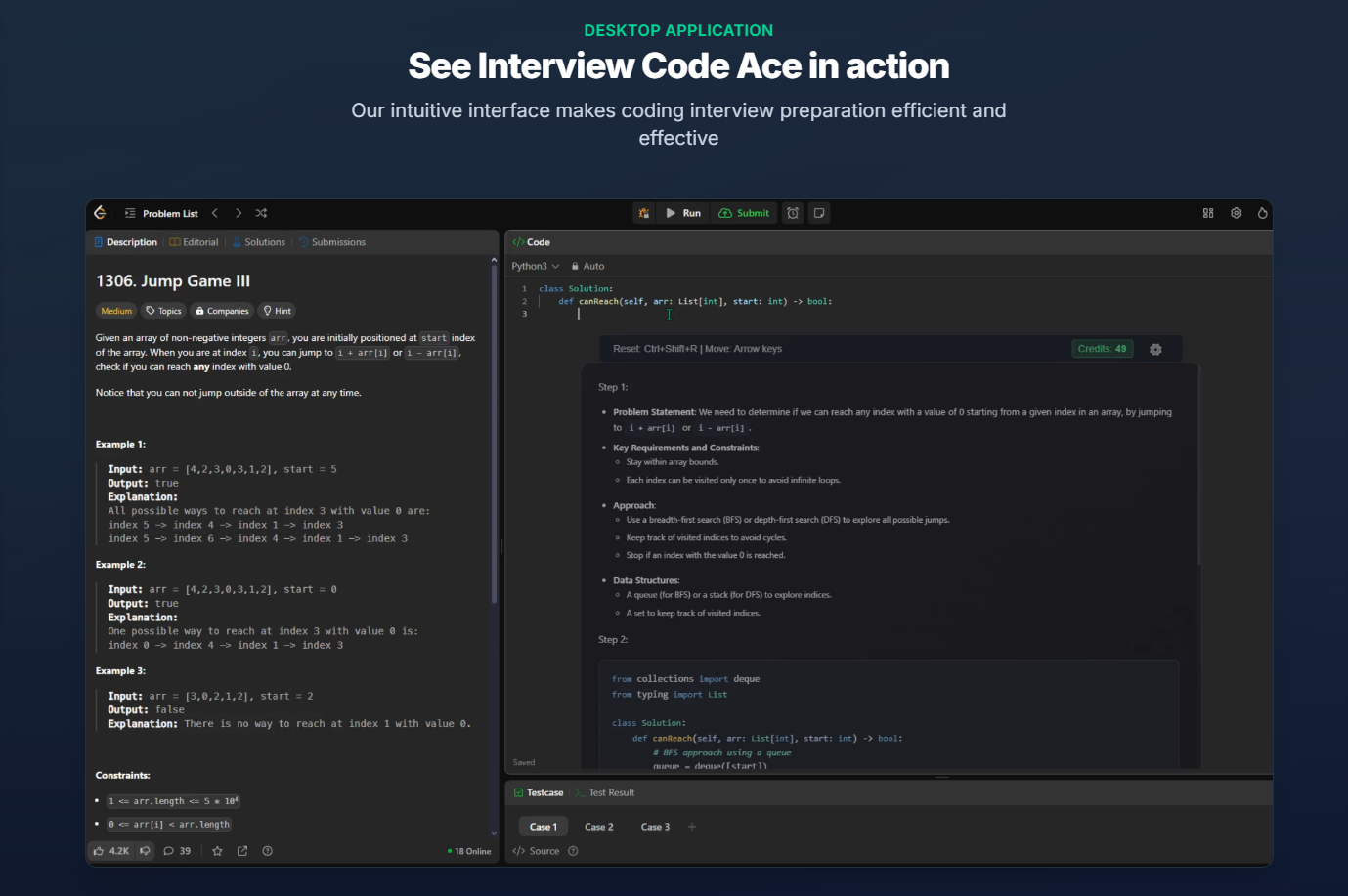Open the notes sticky icon
1348x896 pixels.
(819, 213)
